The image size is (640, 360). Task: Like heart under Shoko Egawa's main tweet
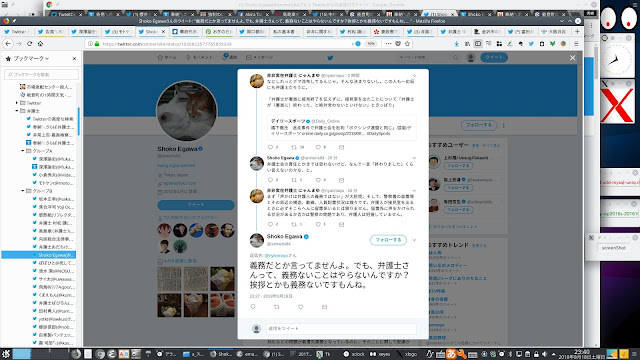coord(301,307)
